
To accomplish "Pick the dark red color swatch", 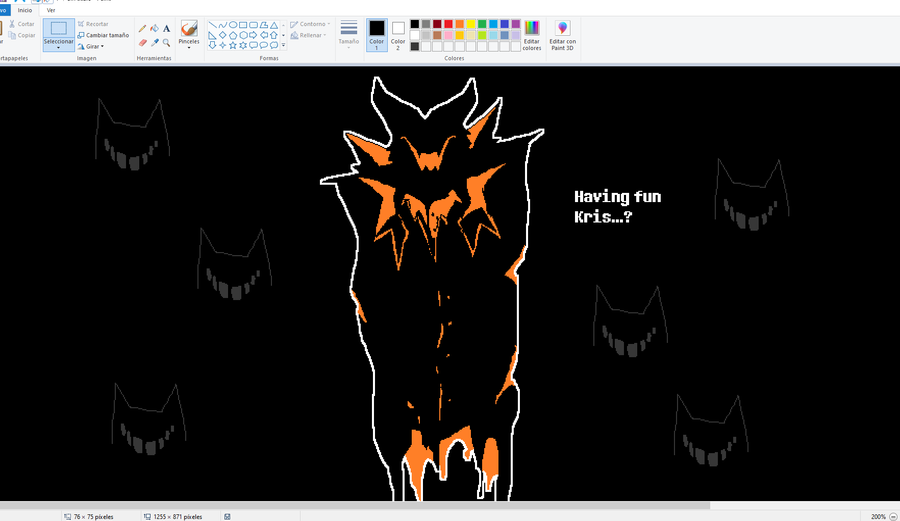I will pyautogui.click(x=437, y=24).
